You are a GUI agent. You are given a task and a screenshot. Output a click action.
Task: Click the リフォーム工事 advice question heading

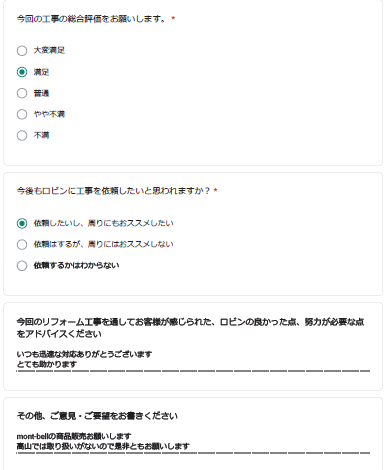tap(190, 328)
